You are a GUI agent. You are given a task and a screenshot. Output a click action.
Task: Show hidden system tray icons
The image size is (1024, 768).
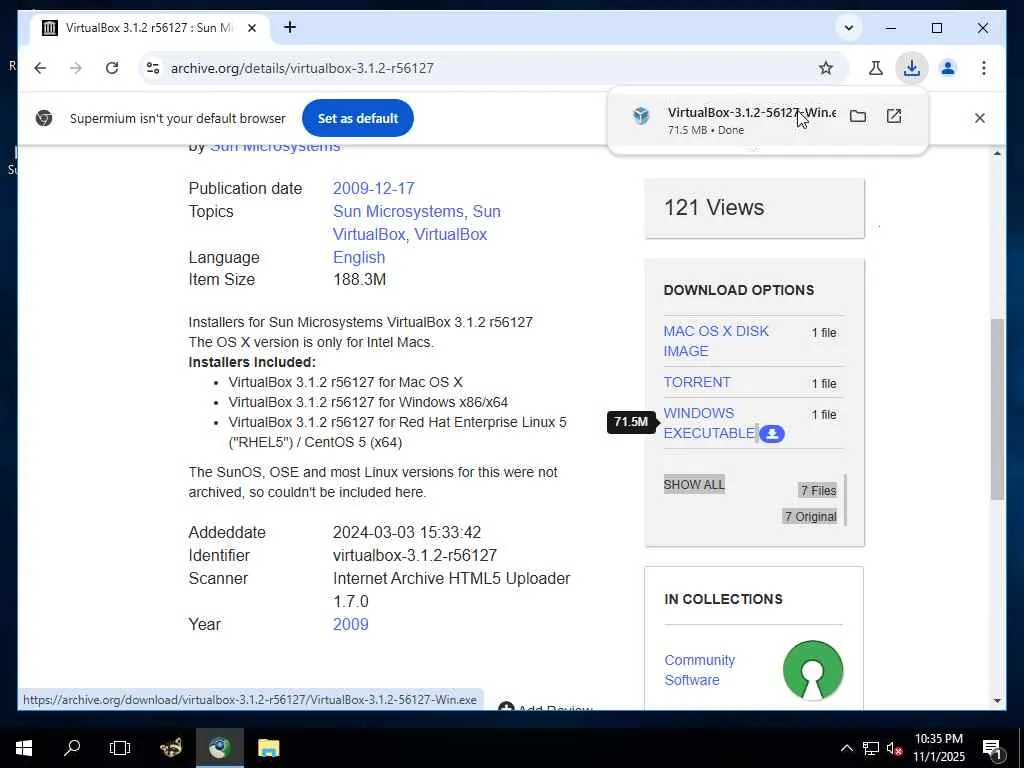[846, 748]
